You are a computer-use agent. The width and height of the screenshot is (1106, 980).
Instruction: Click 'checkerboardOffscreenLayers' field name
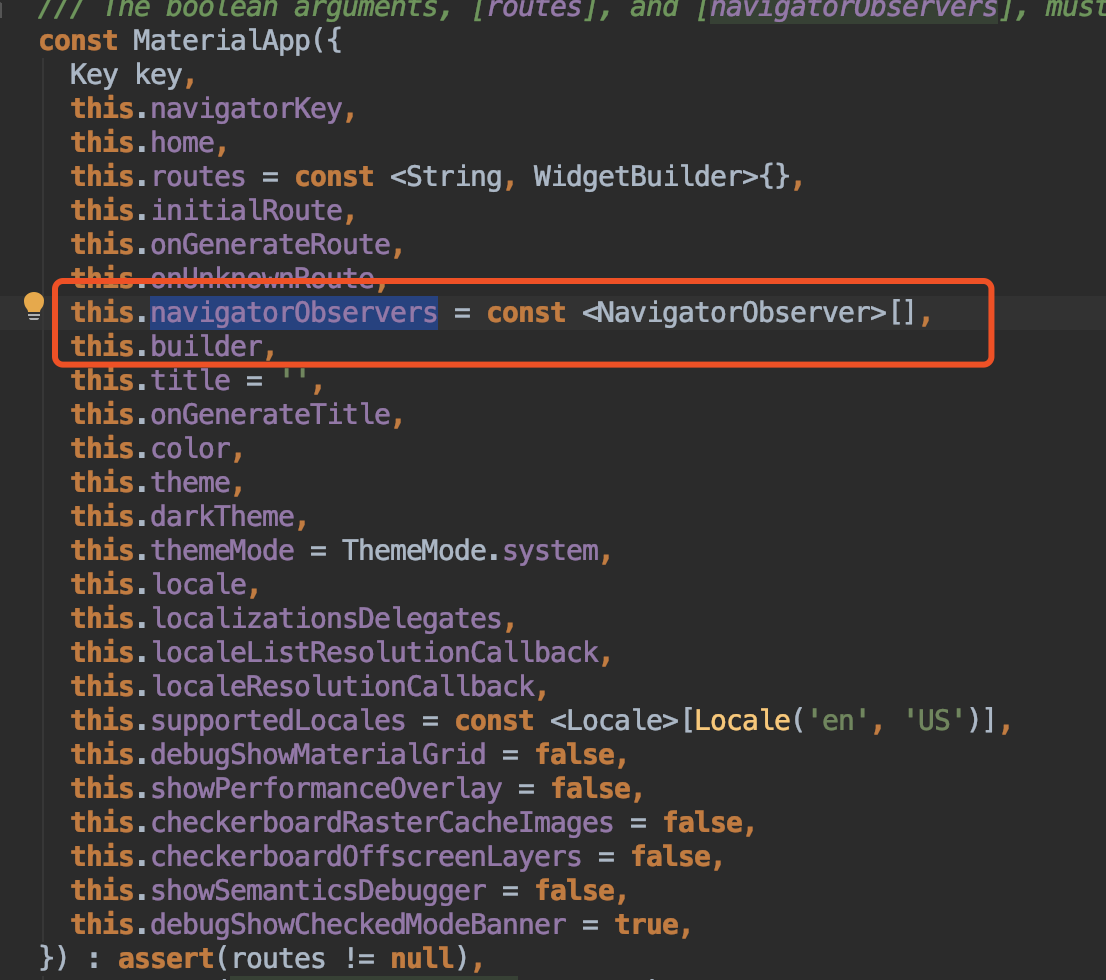(366, 856)
